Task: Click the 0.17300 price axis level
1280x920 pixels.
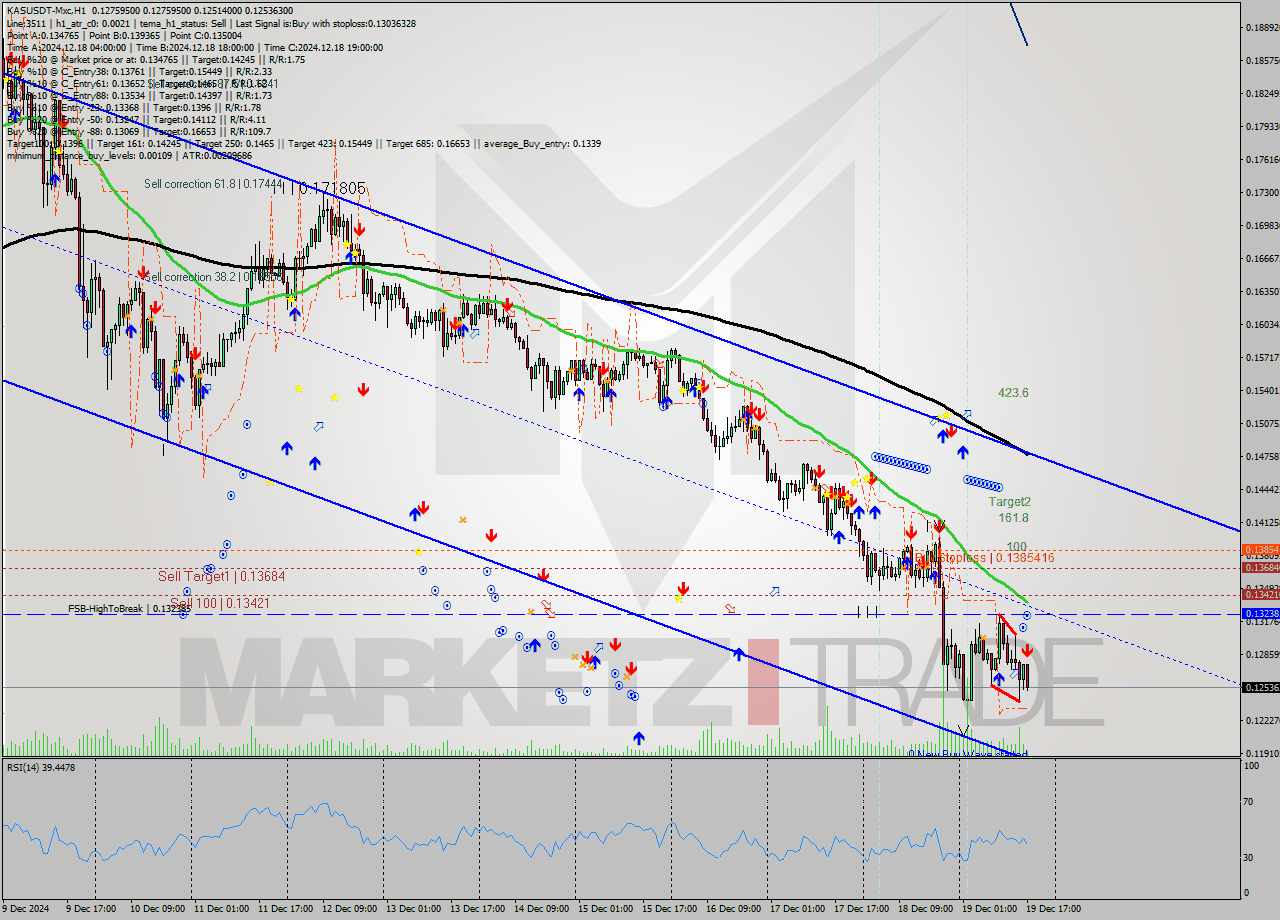Action: (x=1262, y=192)
